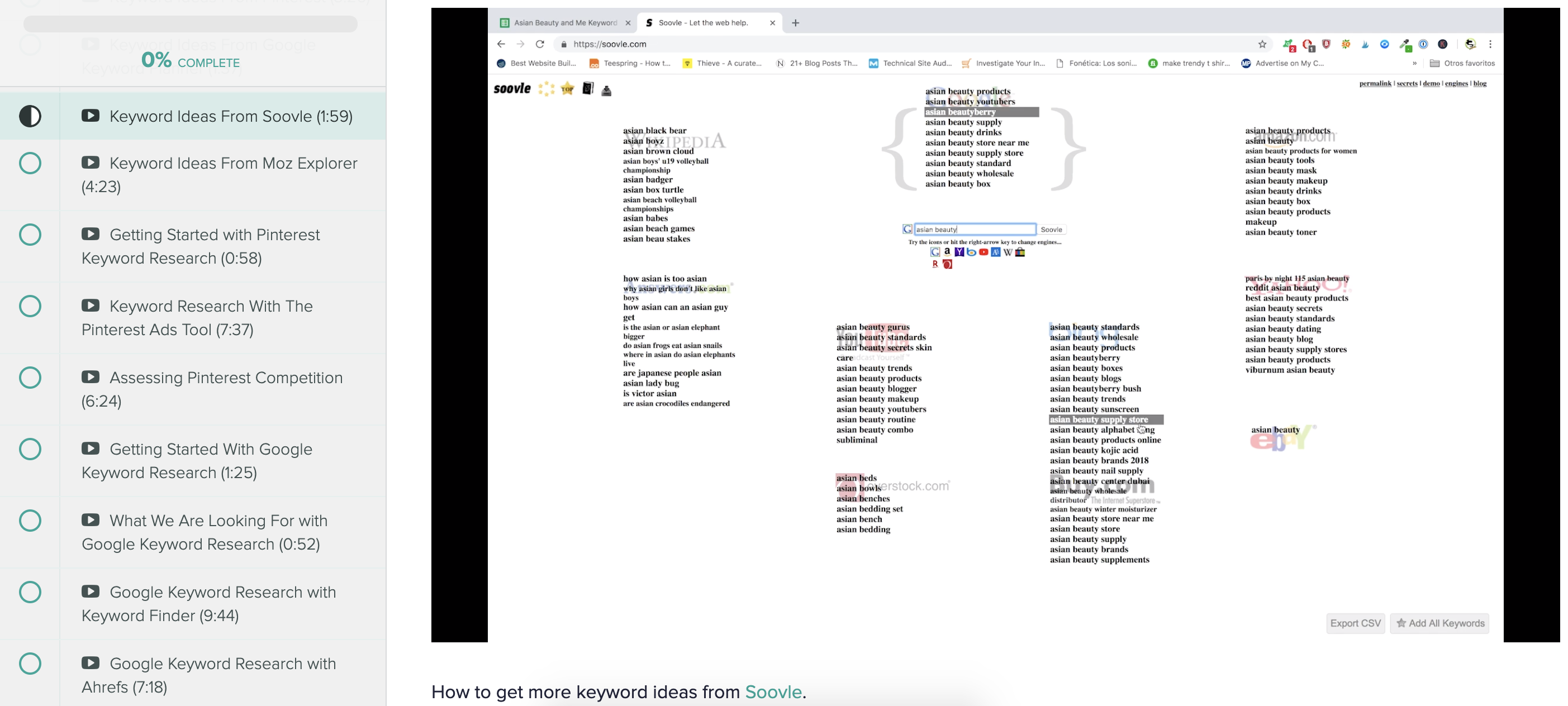Click the Soovle search button
The height and width of the screenshot is (706, 1568).
[1051, 230]
